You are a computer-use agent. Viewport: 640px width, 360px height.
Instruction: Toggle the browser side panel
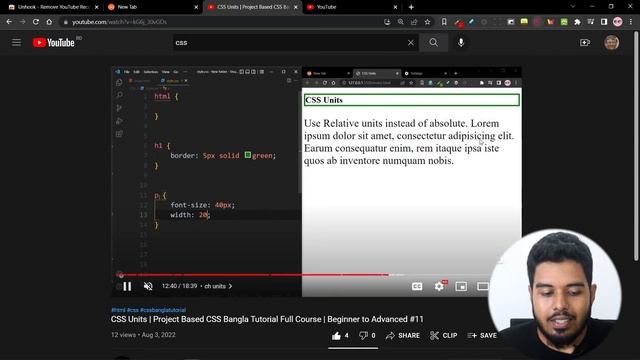click(x=604, y=22)
